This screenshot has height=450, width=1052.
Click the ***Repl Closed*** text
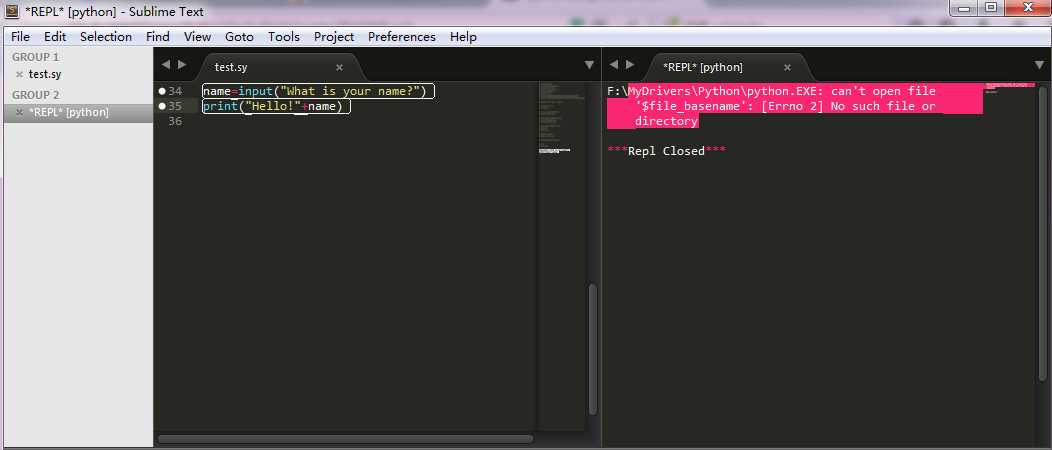tap(667, 152)
